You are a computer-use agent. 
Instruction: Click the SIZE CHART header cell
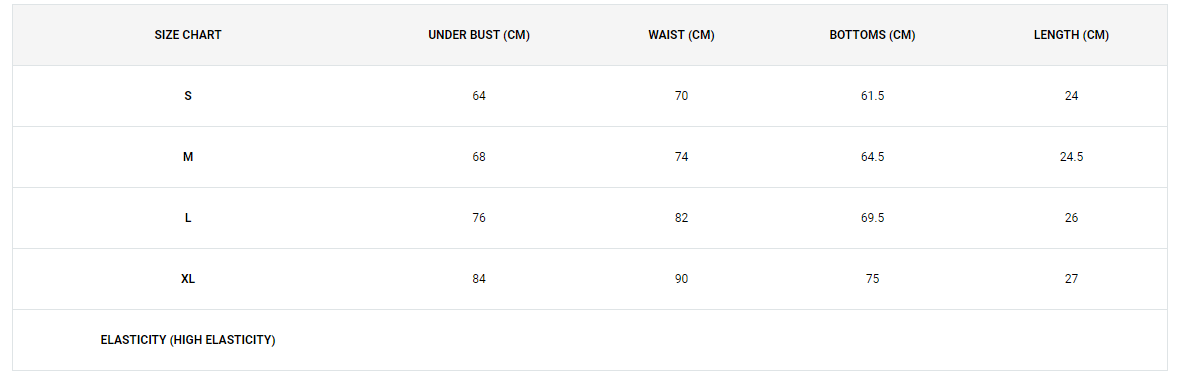click(188, 35)
